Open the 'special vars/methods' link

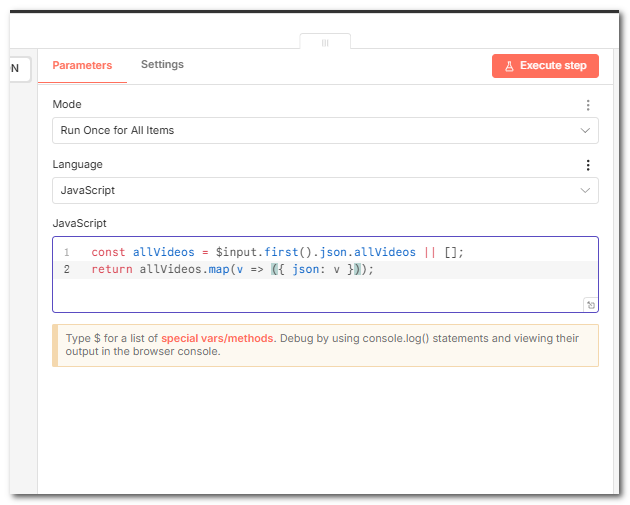[218, 339]
